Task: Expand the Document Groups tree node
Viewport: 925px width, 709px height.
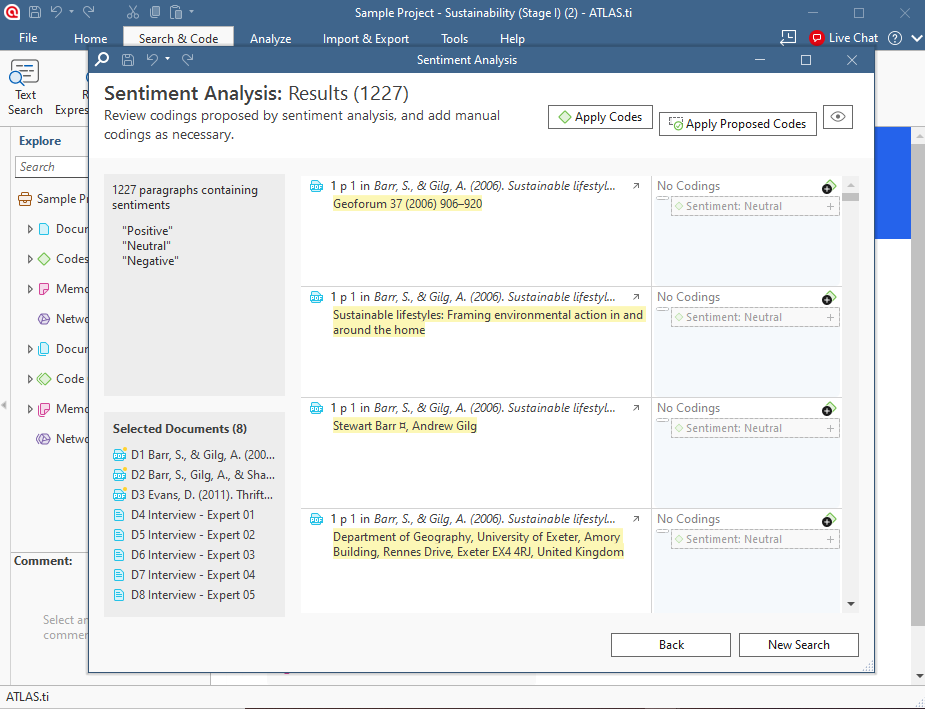Action: [29, 349]
